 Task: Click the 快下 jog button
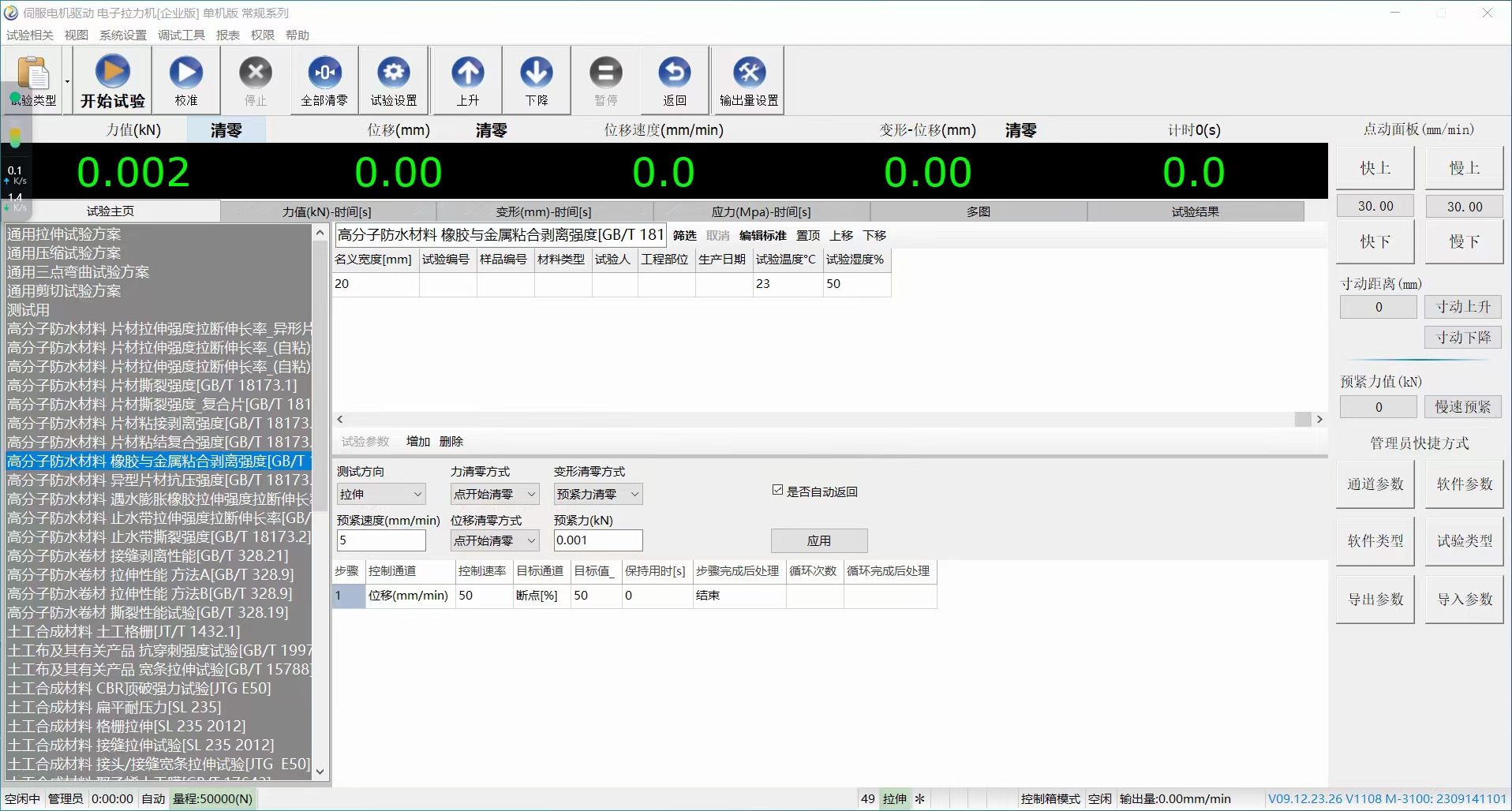click(x=1375, y=241)
